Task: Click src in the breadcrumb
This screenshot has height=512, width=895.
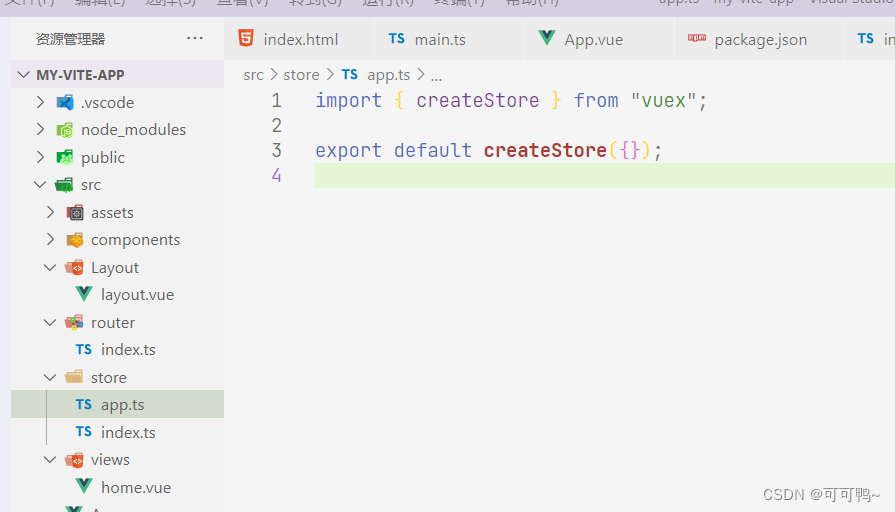Action: pyautogui.click(x=253, y=75)
